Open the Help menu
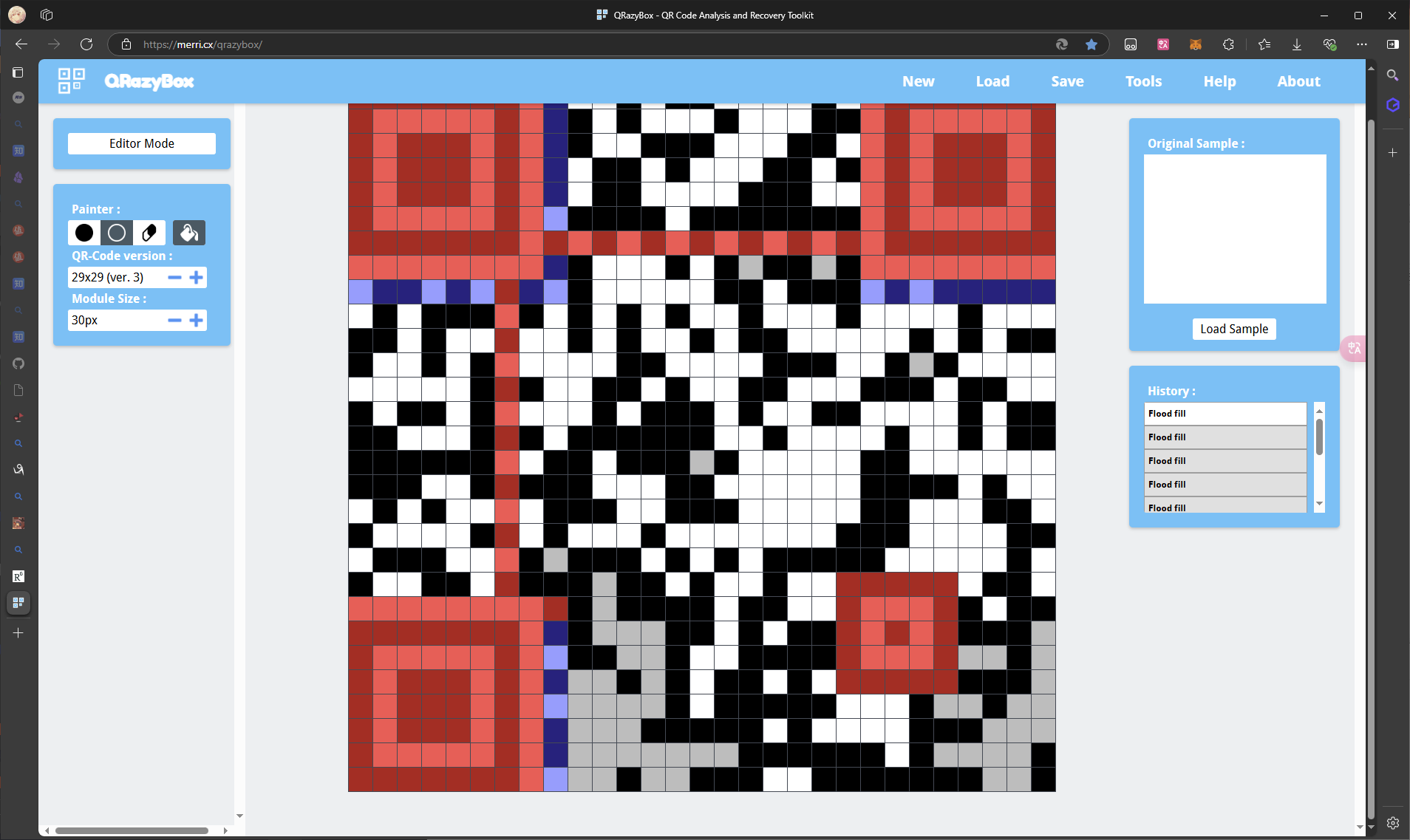Image resolution: width=1410 pixels, height=840 pixels. (x=1219, y=81)
